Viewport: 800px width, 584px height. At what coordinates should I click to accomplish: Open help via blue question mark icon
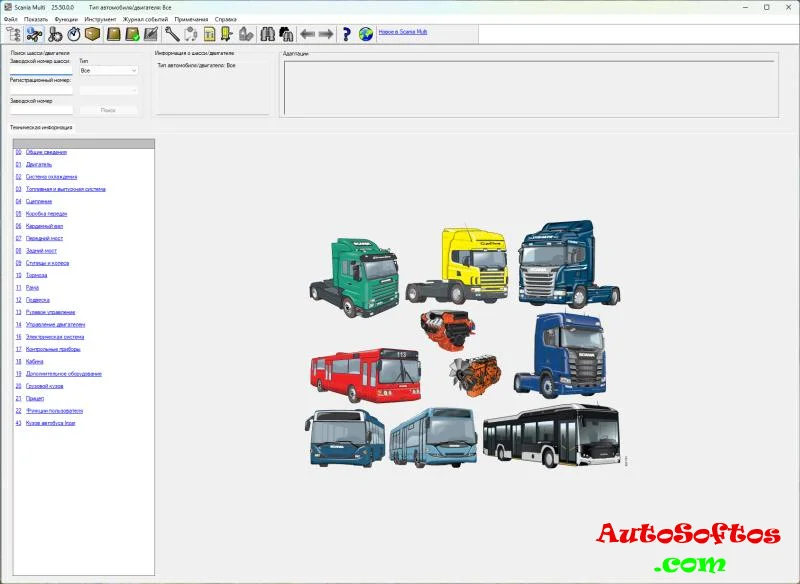point(347,34)
